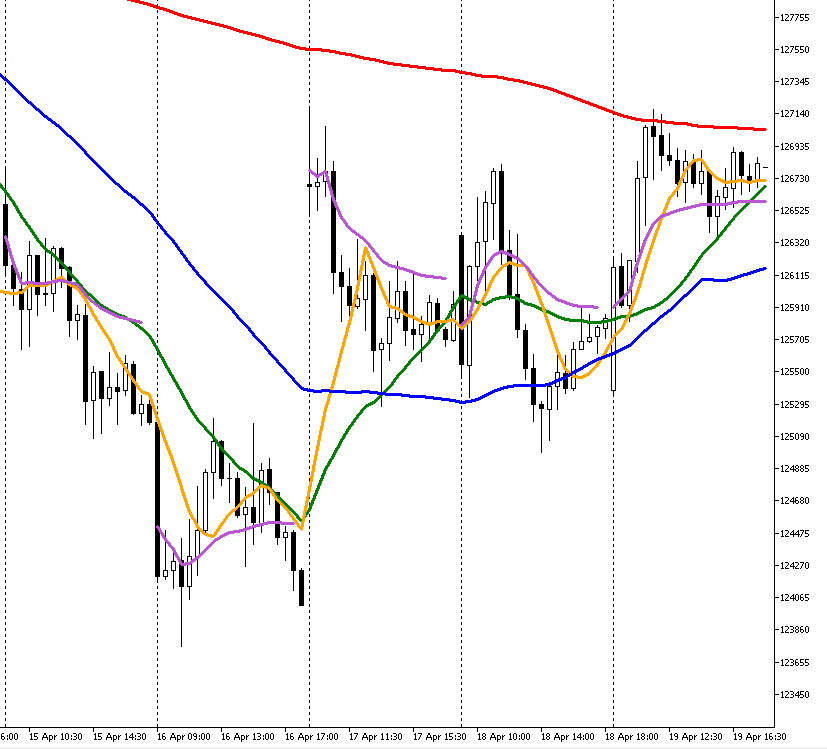Click the 125910 price label

pos(794,308)
